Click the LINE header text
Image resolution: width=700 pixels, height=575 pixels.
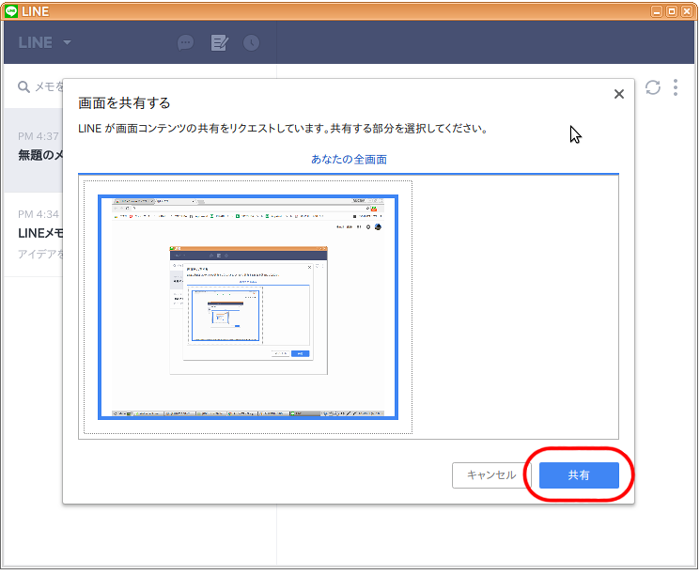click(35, 42)
